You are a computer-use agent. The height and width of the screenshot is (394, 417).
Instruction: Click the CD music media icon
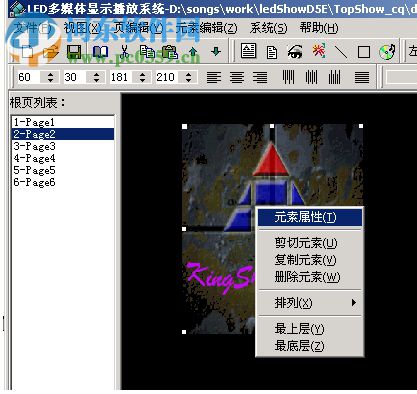387,52
